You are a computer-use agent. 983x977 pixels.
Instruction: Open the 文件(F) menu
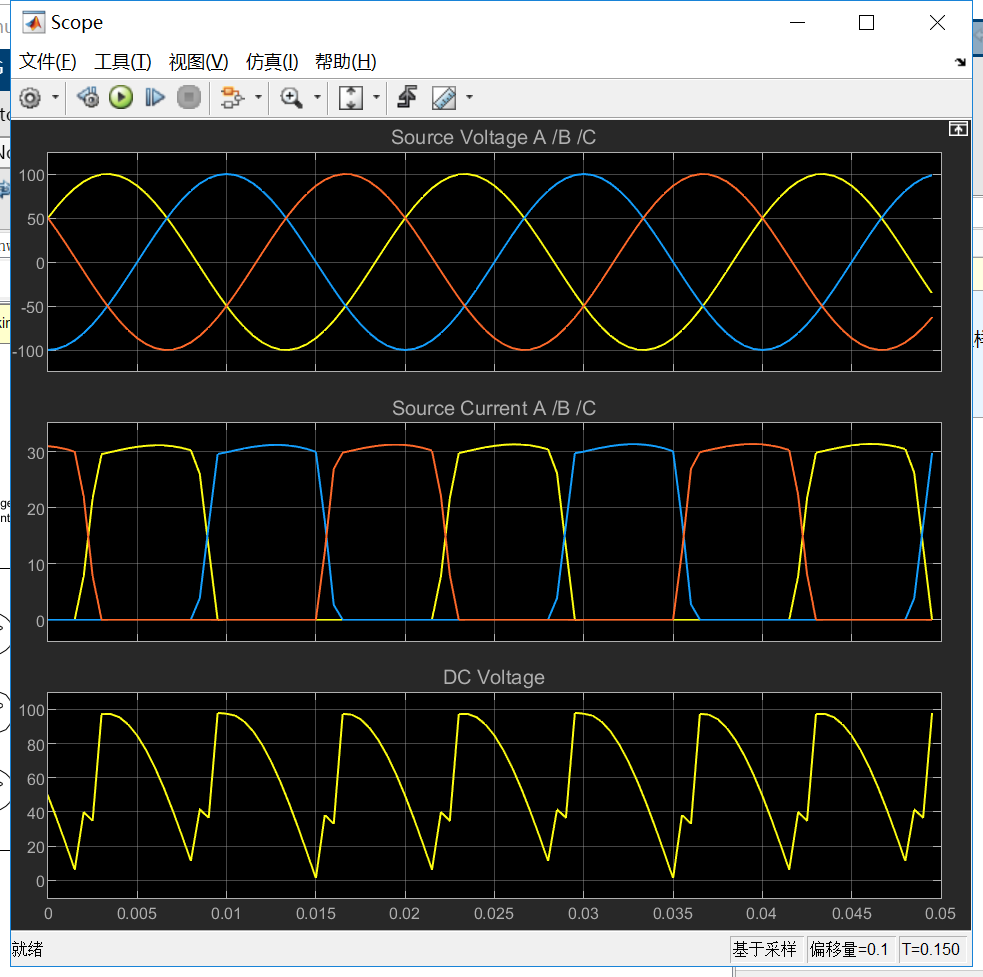(x=48, y=61)
